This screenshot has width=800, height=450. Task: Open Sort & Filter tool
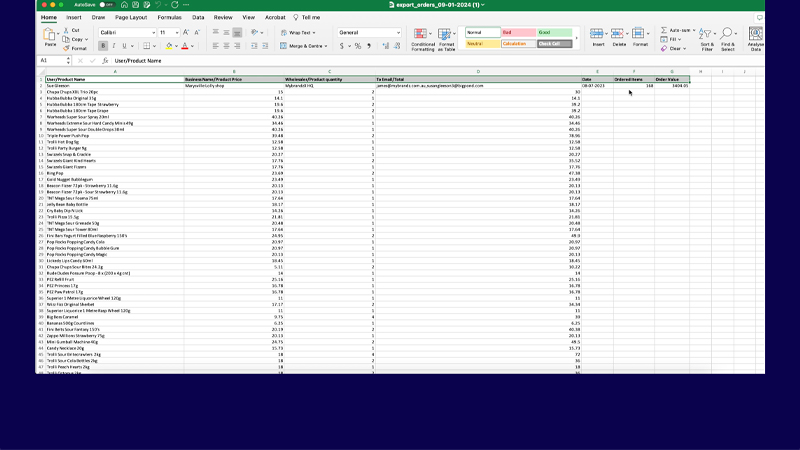point(707,38)
